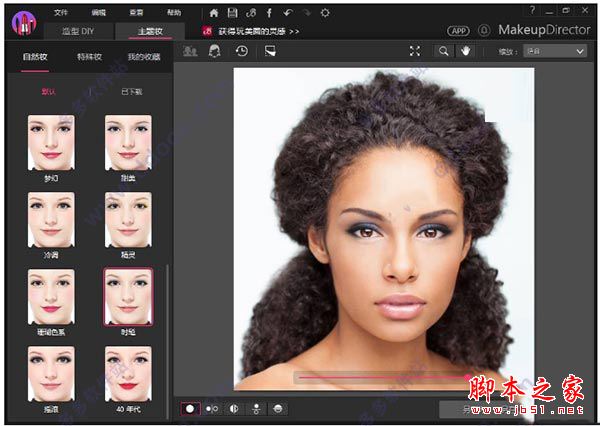This screenshot has width=600, height=426.
Task: Click the circular icon next to APP badge
Action: click(484, 30)
